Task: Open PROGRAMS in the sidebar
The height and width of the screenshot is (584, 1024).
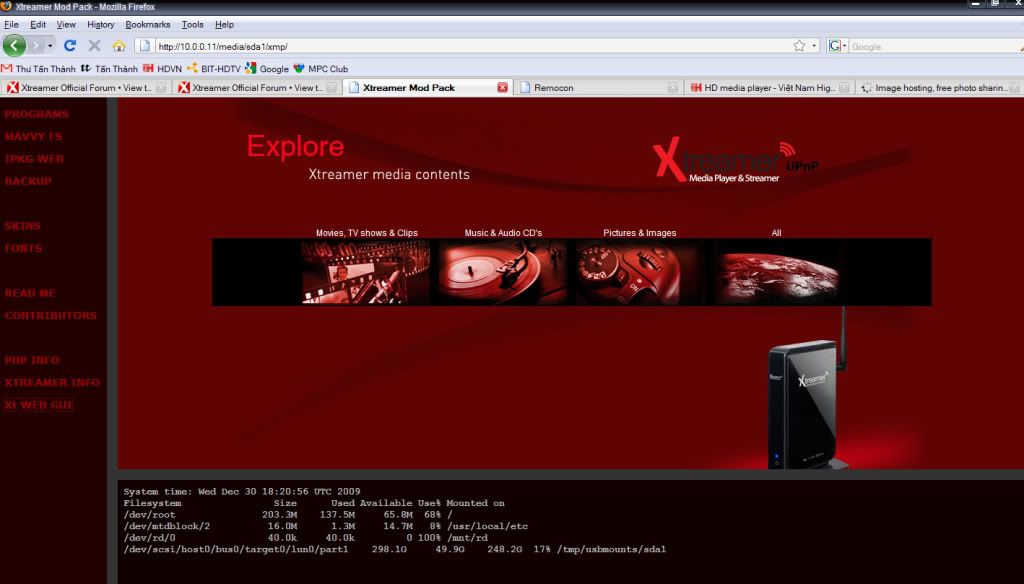Action: point(37,114)
